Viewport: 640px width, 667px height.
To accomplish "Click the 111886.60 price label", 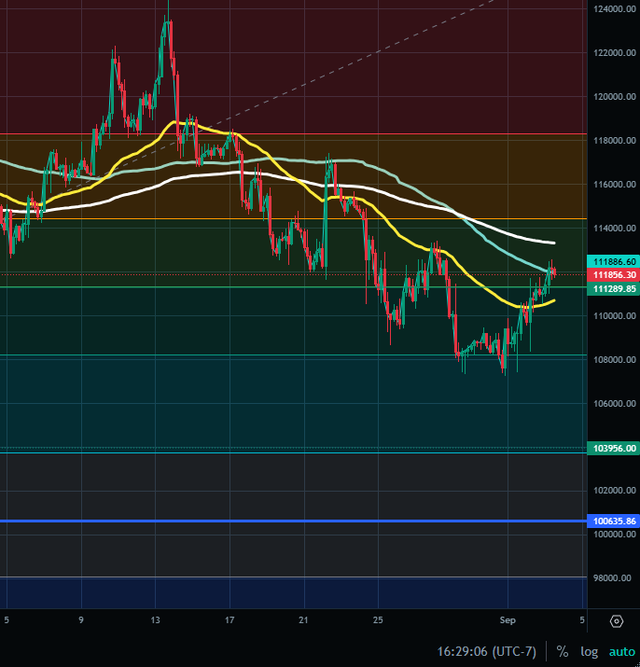I will [x=614, y=262].
